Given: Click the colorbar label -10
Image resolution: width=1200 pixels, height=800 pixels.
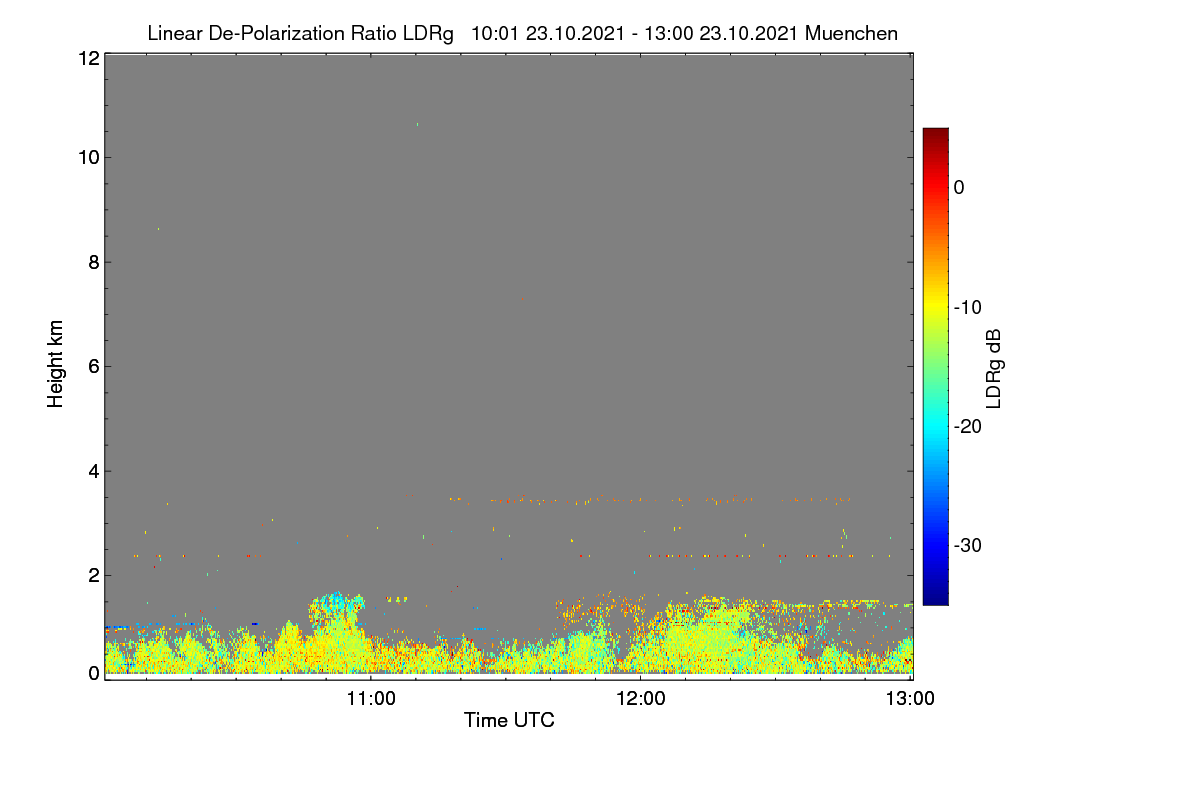Looking at the screenshot, I should click(966, 307).
